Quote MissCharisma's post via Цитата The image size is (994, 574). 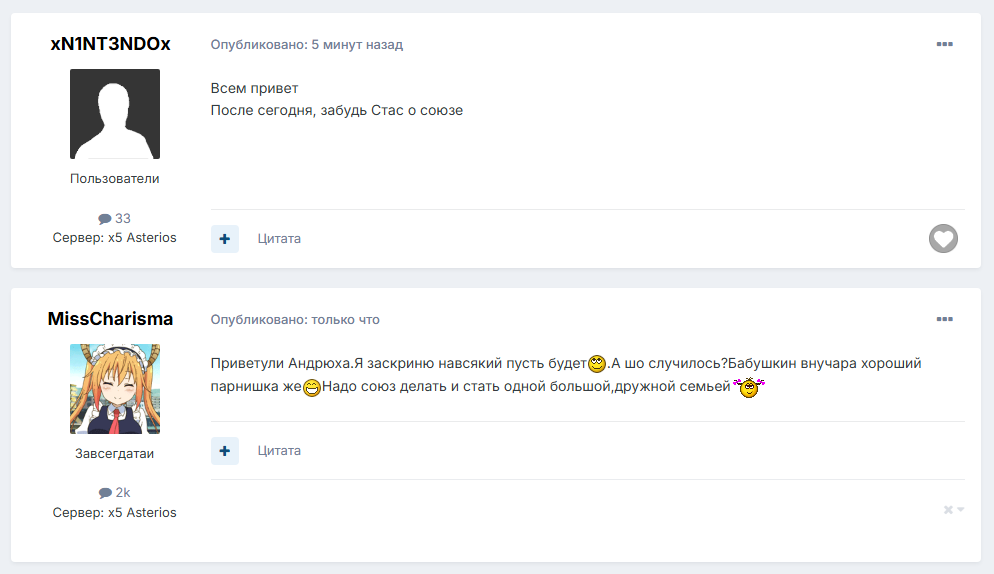click(x=279, y=451)
